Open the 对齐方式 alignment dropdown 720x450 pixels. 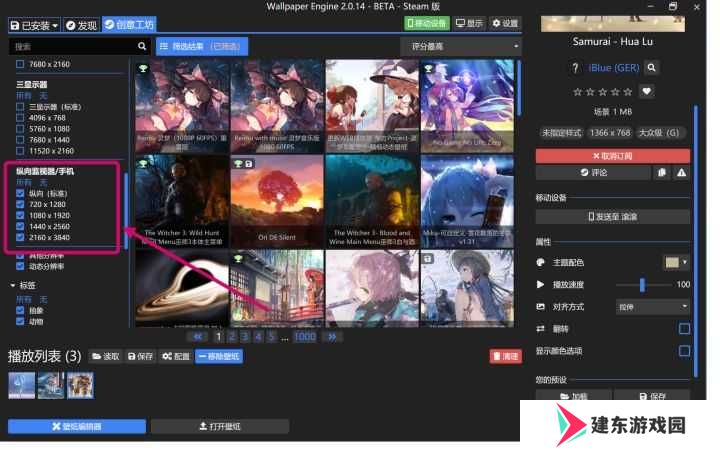coord(652,307)
